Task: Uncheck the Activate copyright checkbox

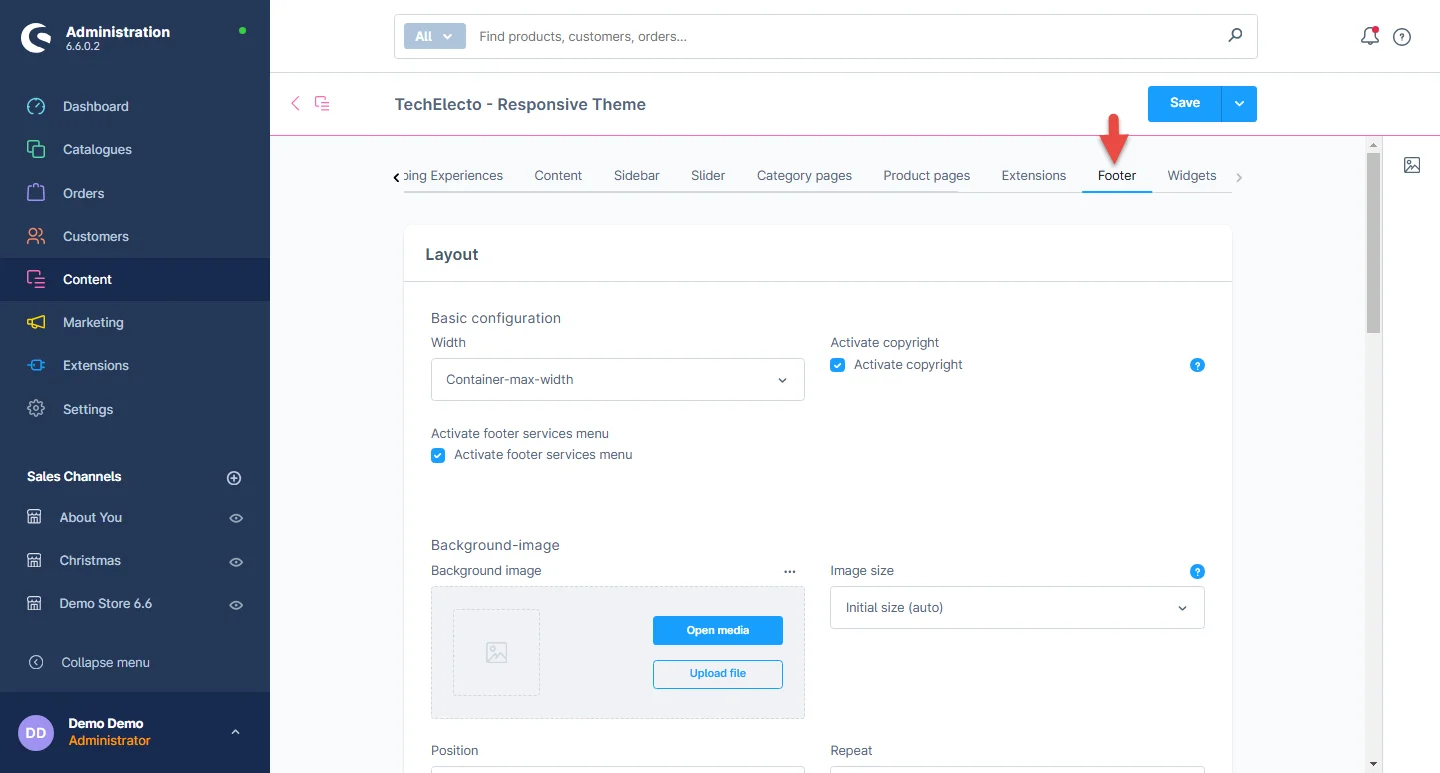Action: click(x=838, y=365)
